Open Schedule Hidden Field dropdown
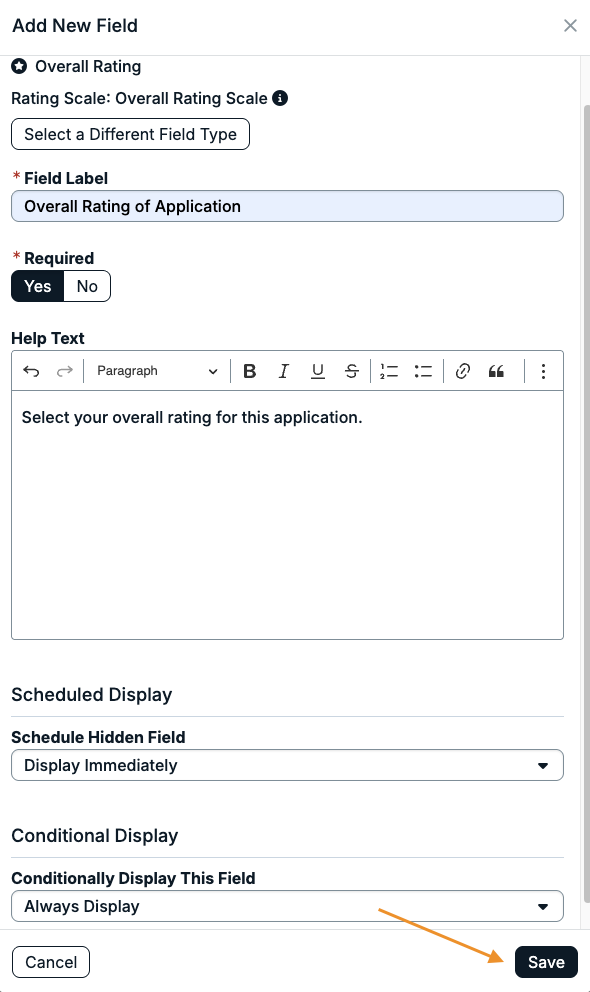The height and width of the screenshot is (992, 590). point(287,766)
